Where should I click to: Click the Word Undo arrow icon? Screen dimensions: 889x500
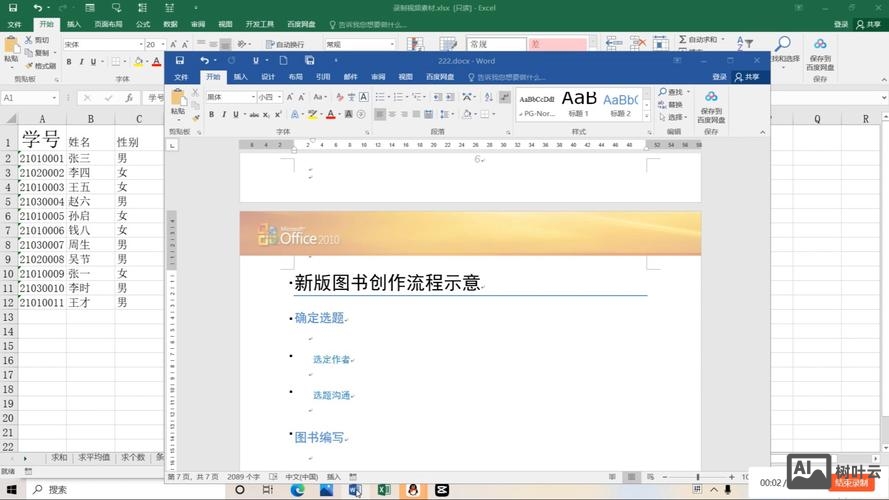(204, 61)
